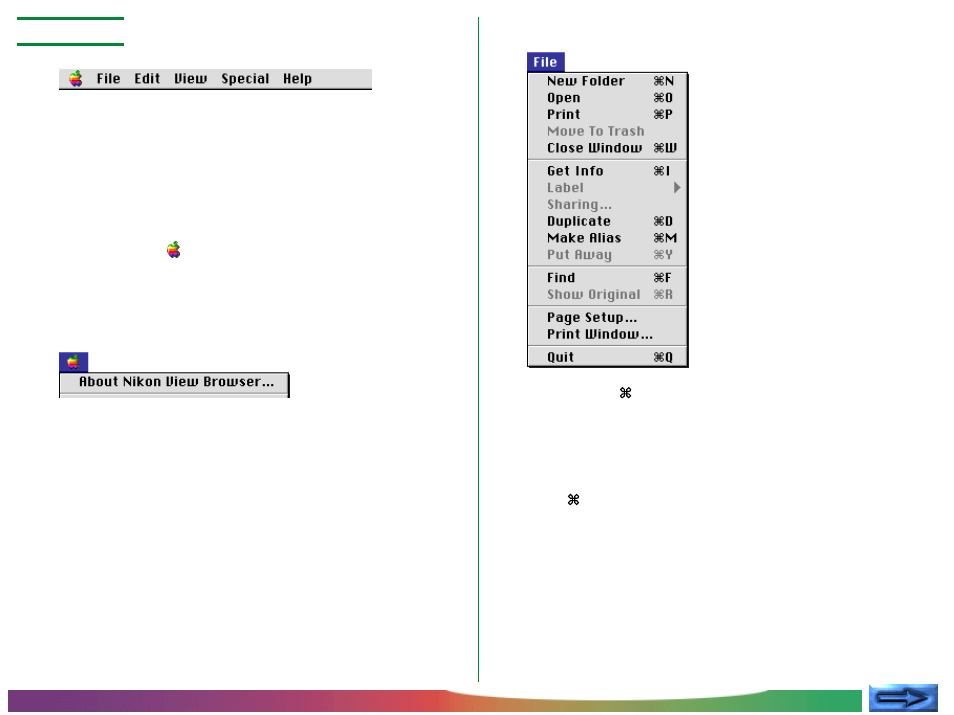Choose Find from File menu
The image size is (954, 715).
click(607, 278)
